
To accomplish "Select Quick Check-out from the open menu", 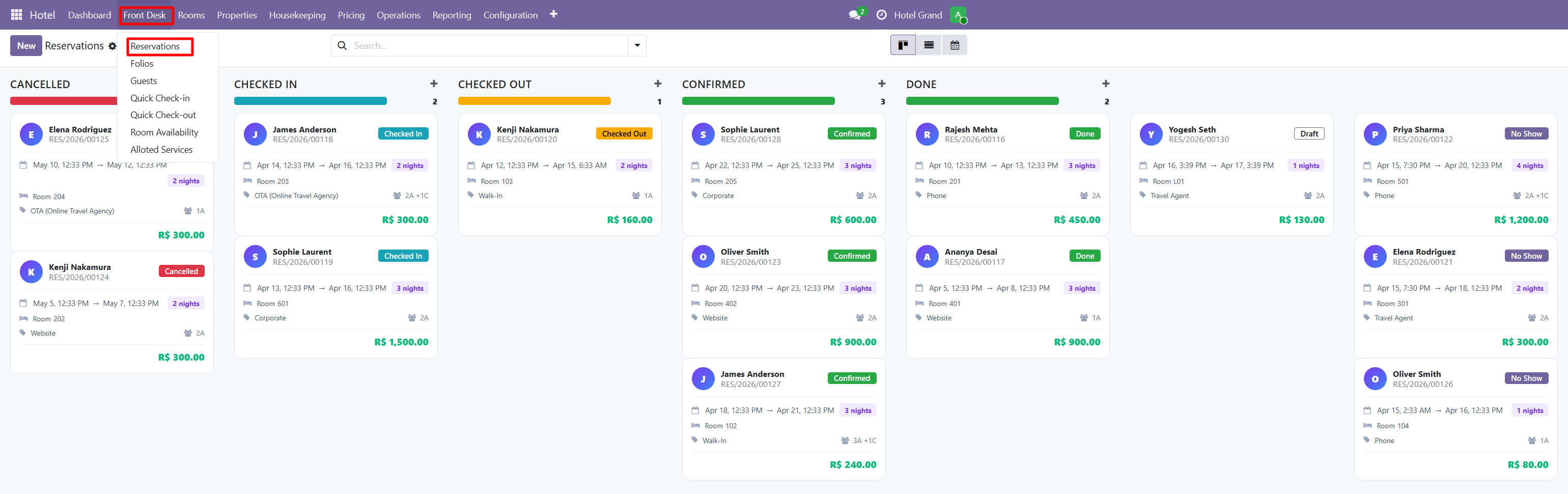I will pyautogui.click(x=163, y=115).
